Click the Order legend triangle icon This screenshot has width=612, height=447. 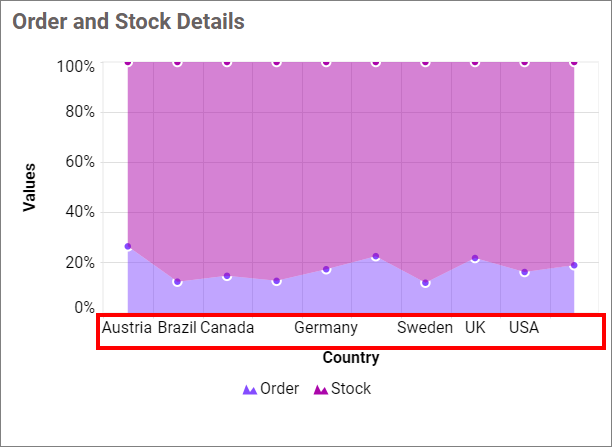(250, 389)
